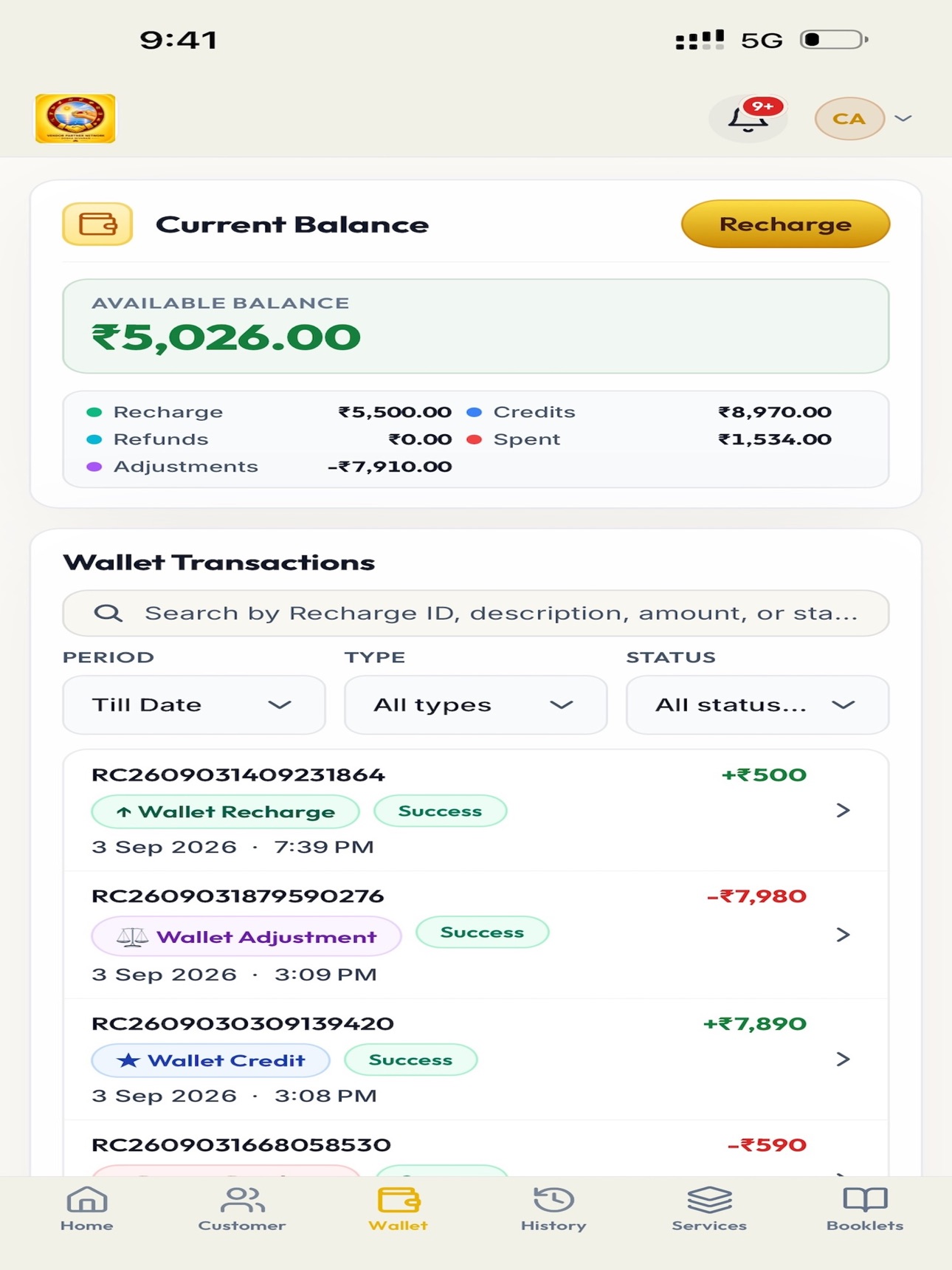Open the Till Date period dropdown
The image size is (952, 1270).
(194, 704)
